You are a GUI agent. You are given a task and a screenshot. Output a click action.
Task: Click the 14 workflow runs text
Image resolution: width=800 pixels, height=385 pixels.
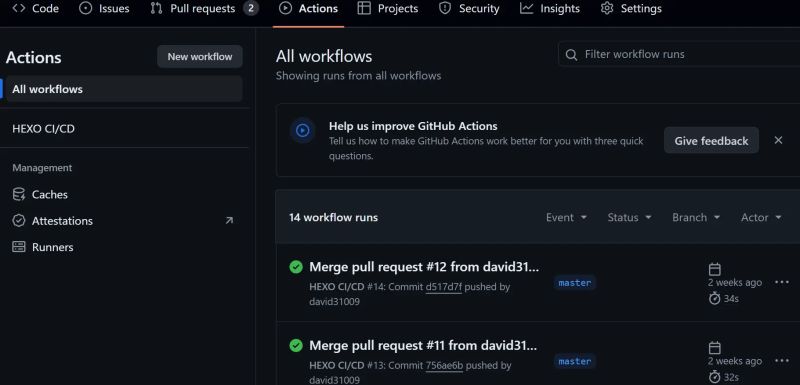pos(333,217)
